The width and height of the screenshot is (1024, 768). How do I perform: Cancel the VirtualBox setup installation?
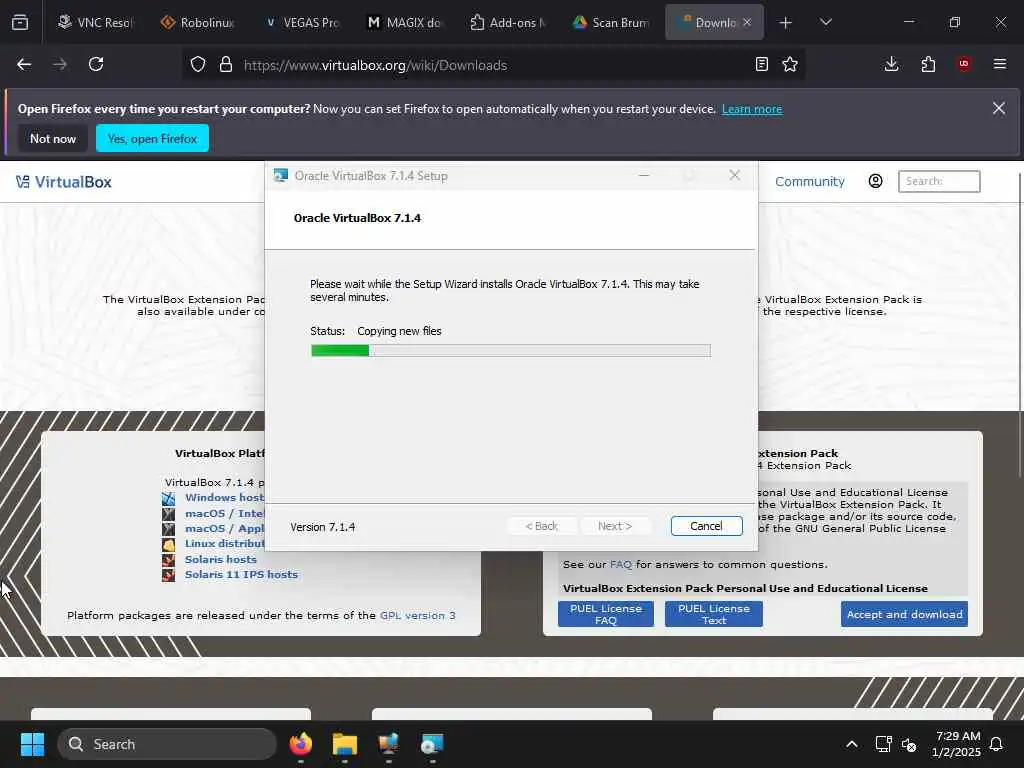[707, 526]
